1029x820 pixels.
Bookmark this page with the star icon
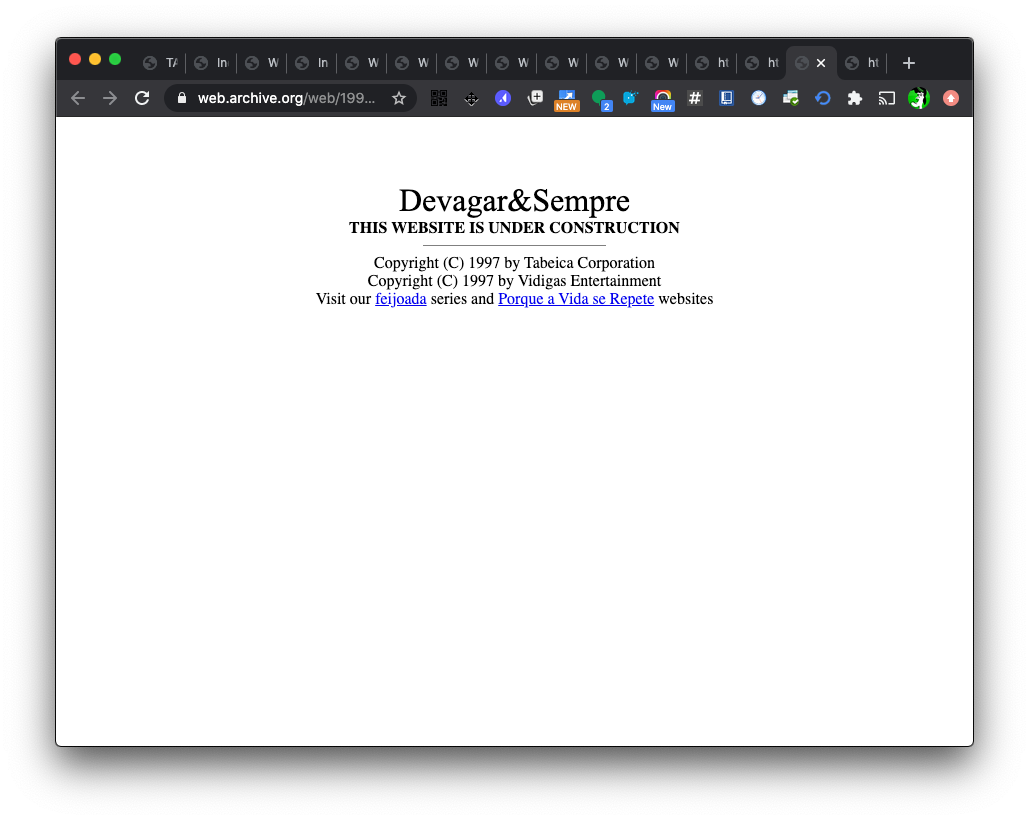pos(399,98)
